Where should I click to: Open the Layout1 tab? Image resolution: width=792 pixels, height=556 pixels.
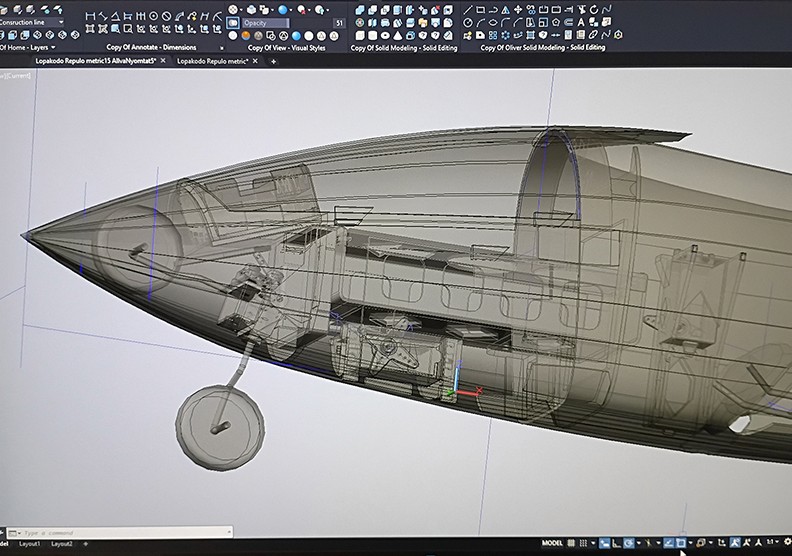[x=30, y=544]
